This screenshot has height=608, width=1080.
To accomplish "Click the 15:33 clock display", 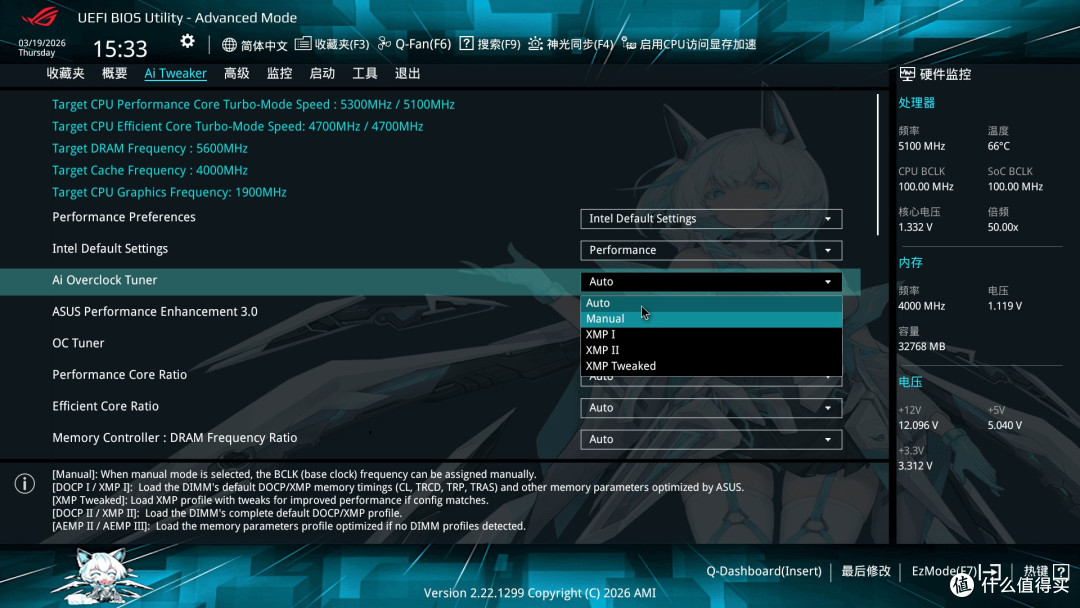I will [x=120, y=49].
